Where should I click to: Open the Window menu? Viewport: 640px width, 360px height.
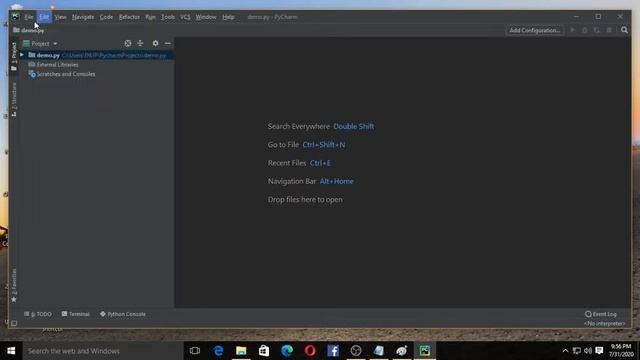pyautogui.click(x=206, y=17)
